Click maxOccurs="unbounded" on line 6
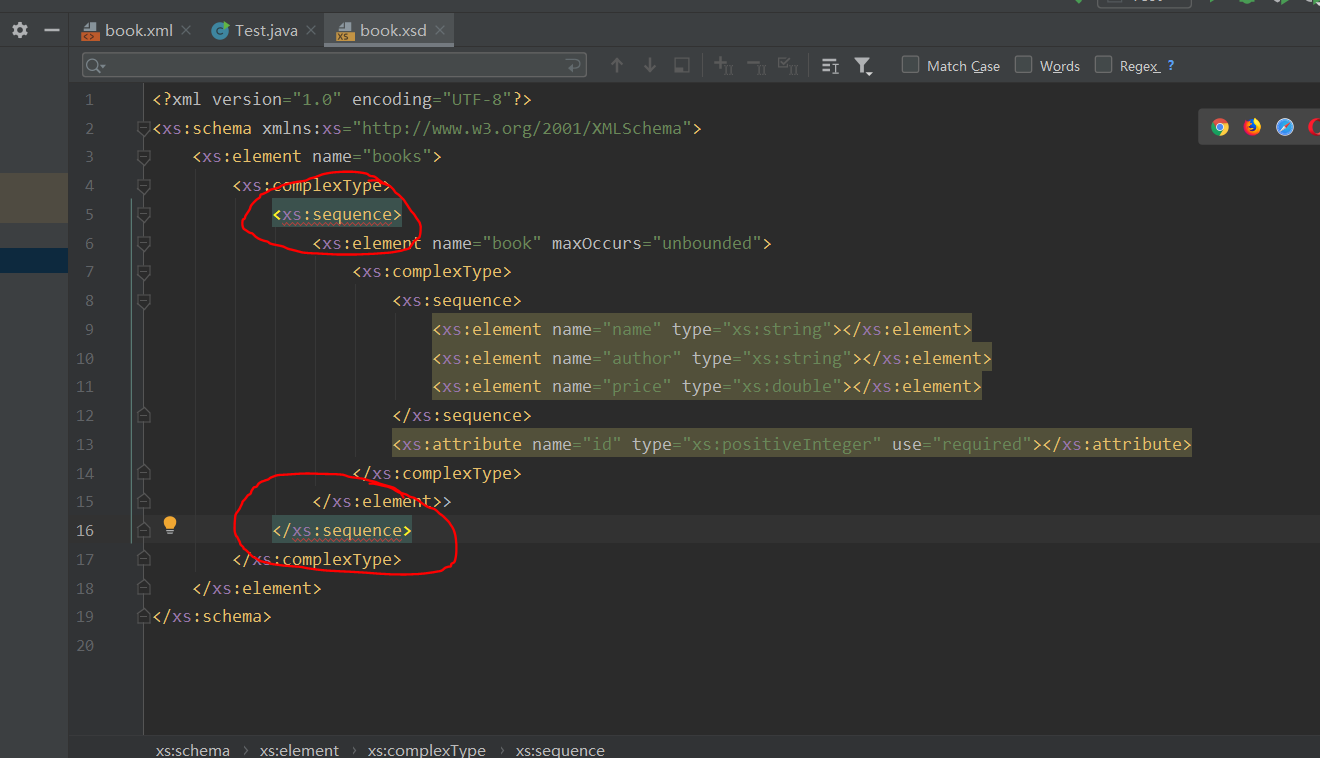 point(656,243)
